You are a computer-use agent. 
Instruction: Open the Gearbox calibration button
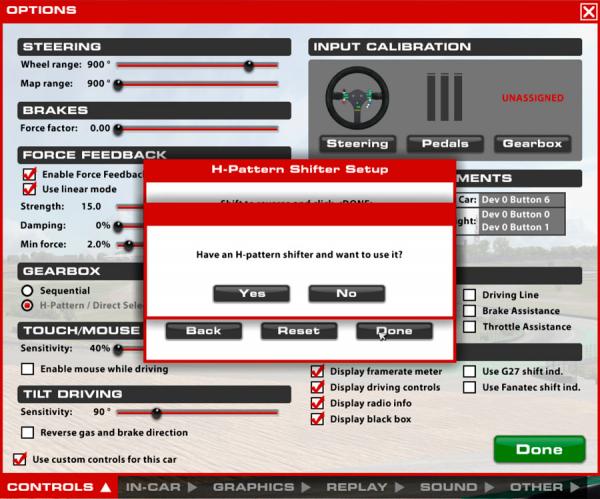point(532,144)
